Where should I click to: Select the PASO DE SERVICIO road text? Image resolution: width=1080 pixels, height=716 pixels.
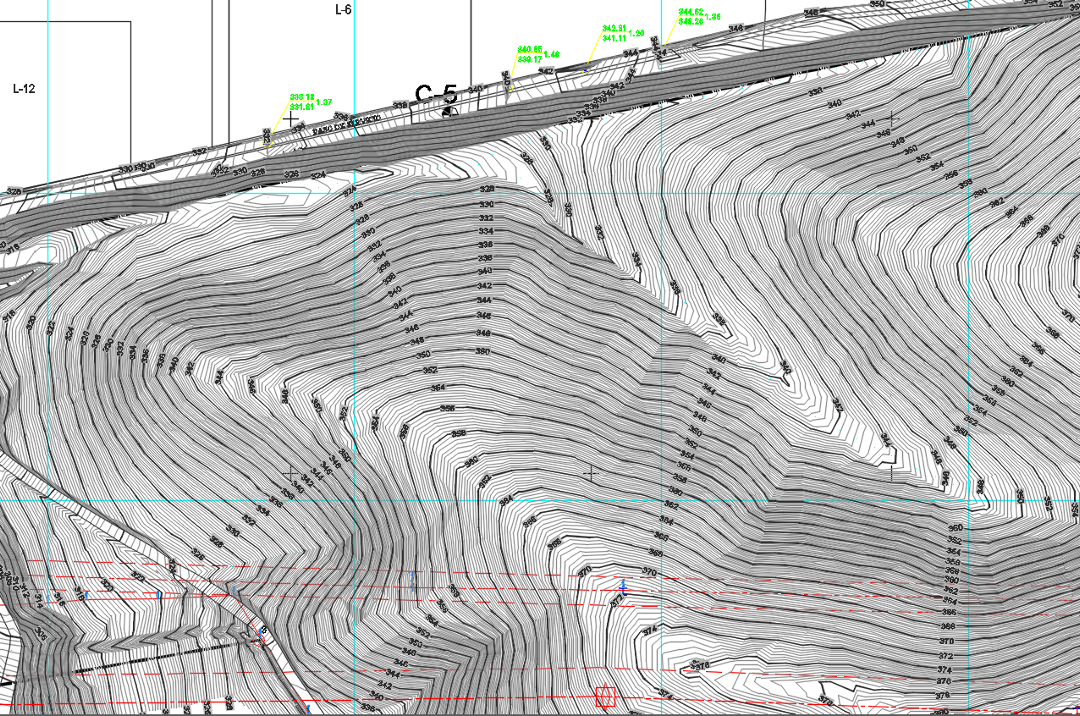[346, 124]
